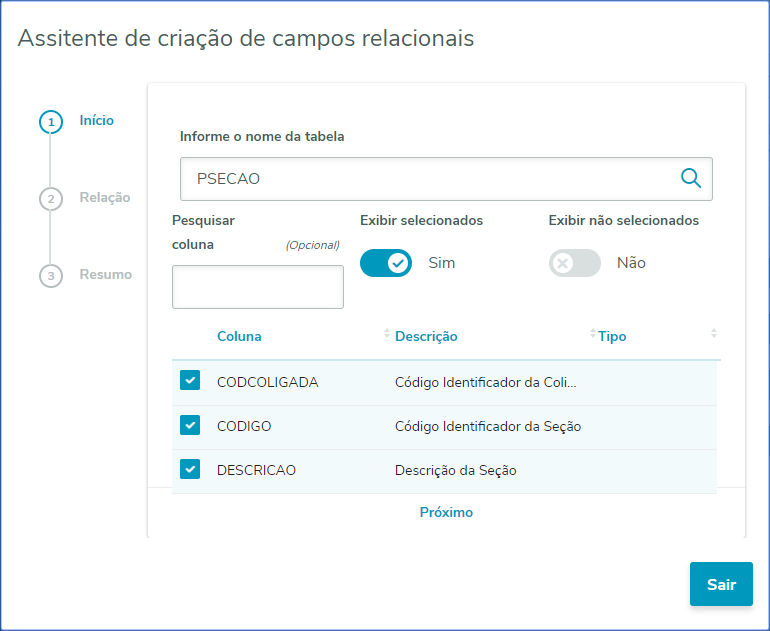
Task: Click step 3 circle icon for Resumo
Action: [x=50, y=275]
